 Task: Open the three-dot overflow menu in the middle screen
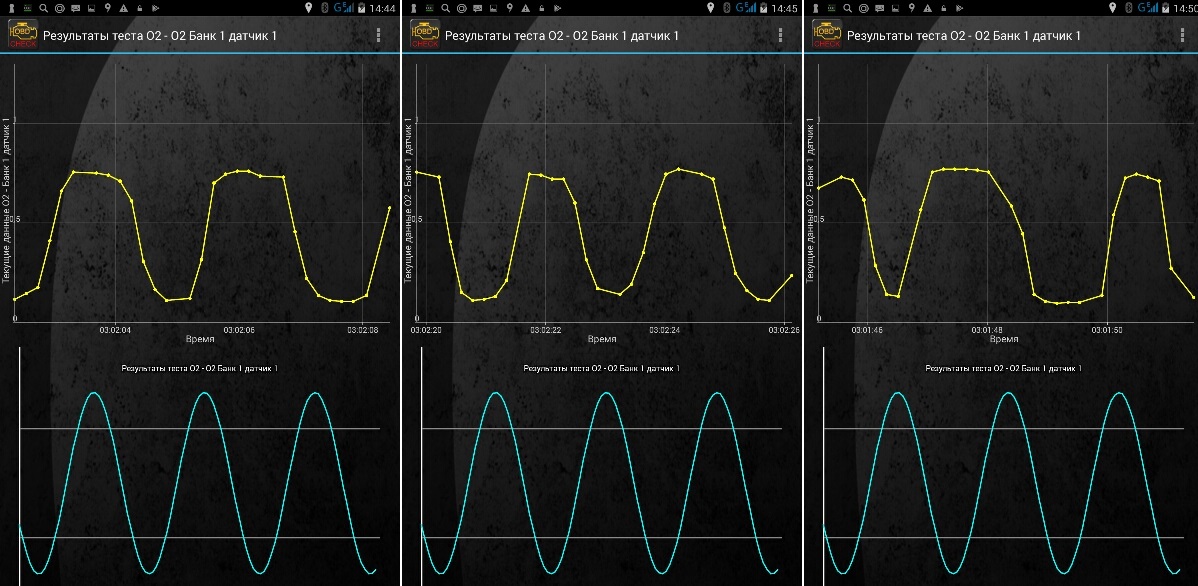780,36
